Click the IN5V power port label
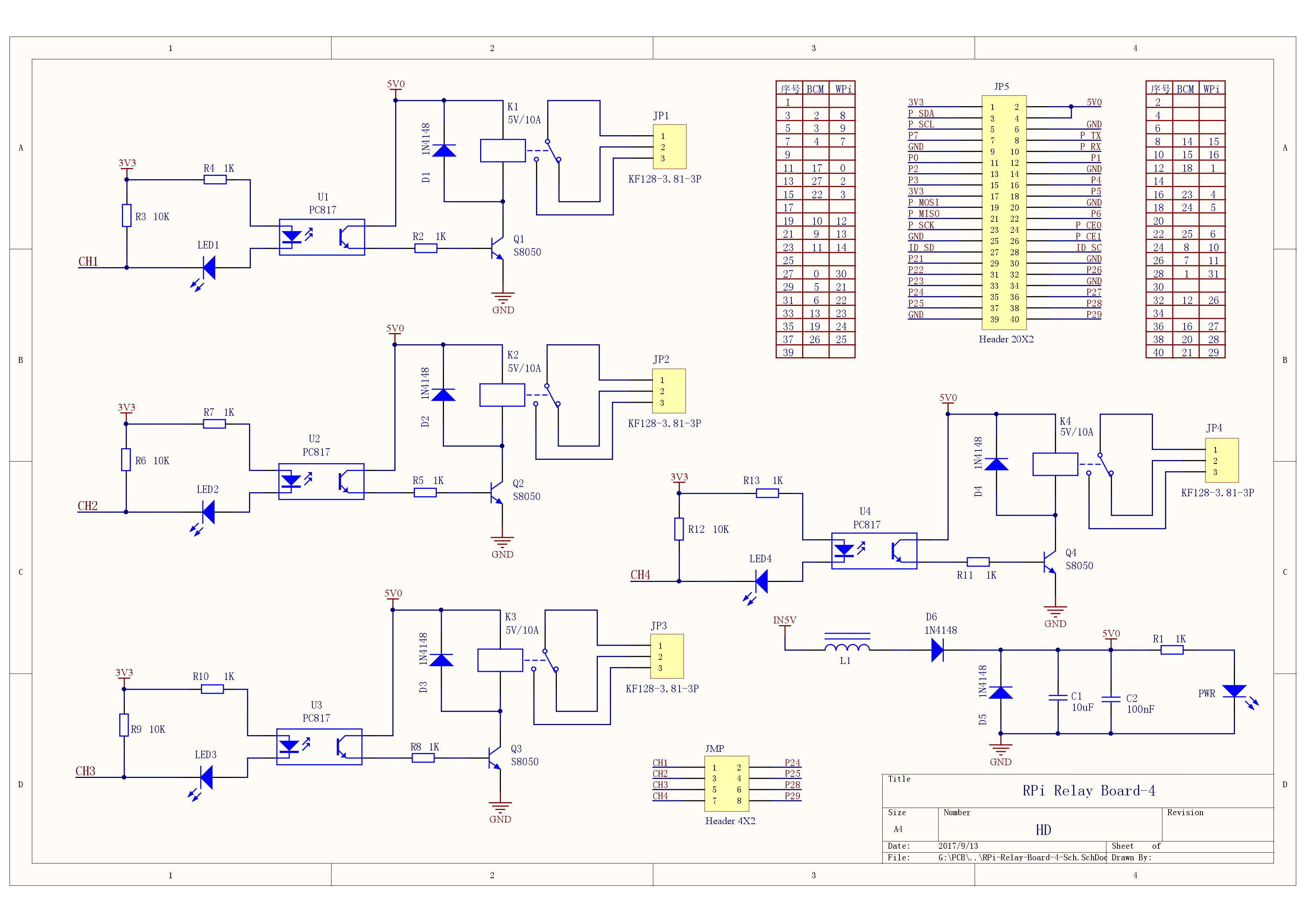This screenshot has height=924, width=1308. click(784, 621)
